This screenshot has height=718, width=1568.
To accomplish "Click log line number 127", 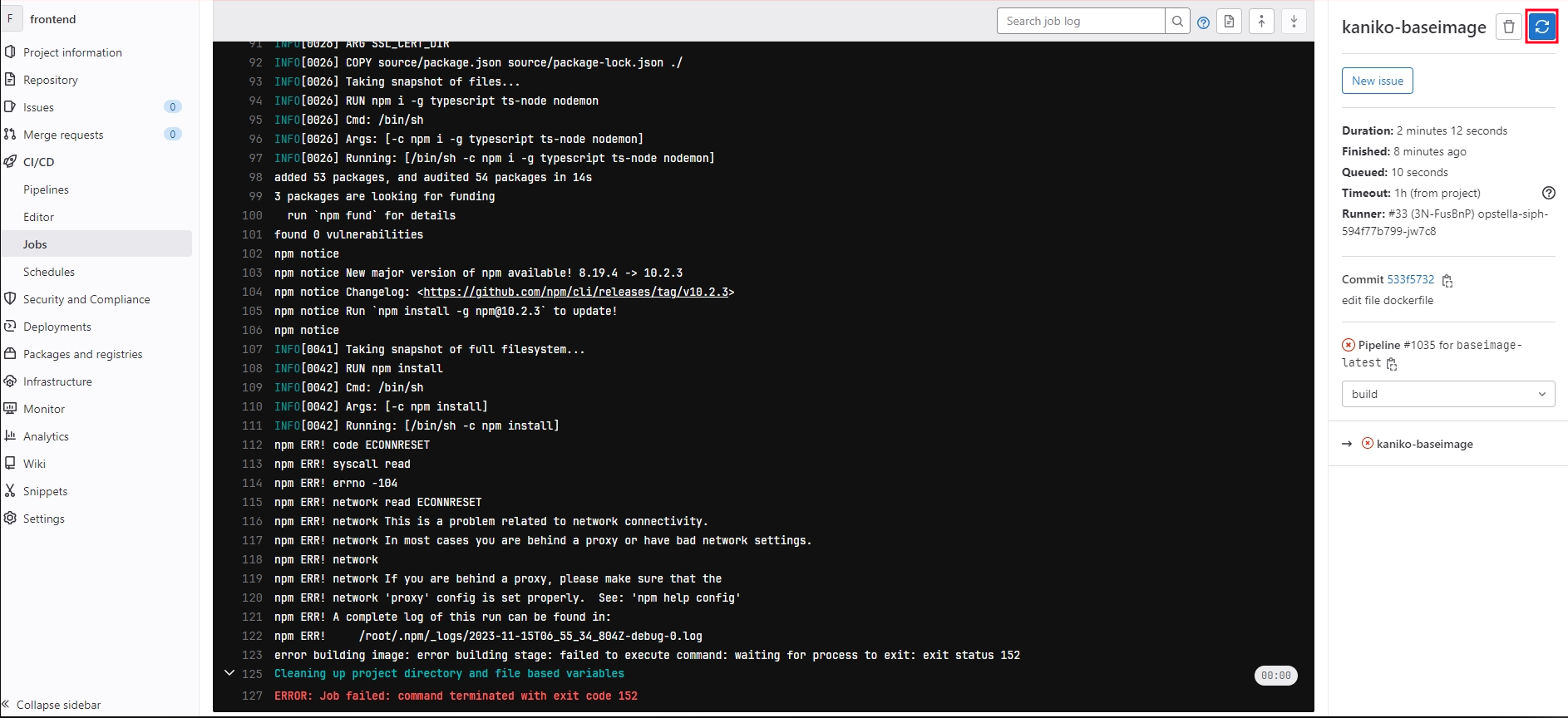I will pyautogui.click(x=252, y=696).
